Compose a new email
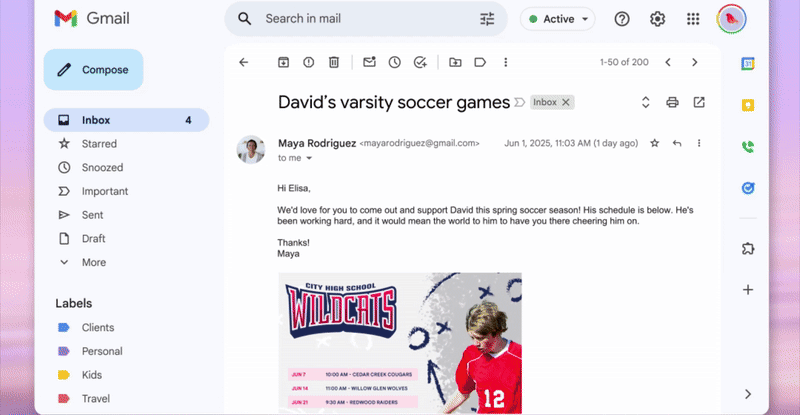Screen dimensions: 800x415 point(93,70)
